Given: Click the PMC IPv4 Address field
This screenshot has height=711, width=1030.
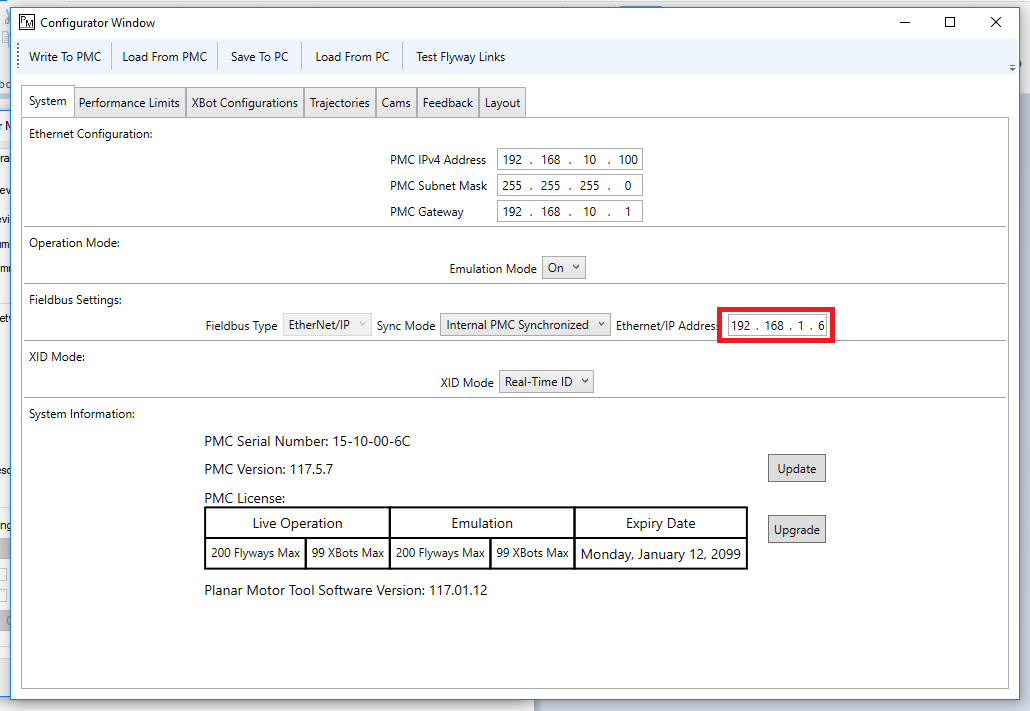Looking at the screenshot, I should [x=569, y=160].
